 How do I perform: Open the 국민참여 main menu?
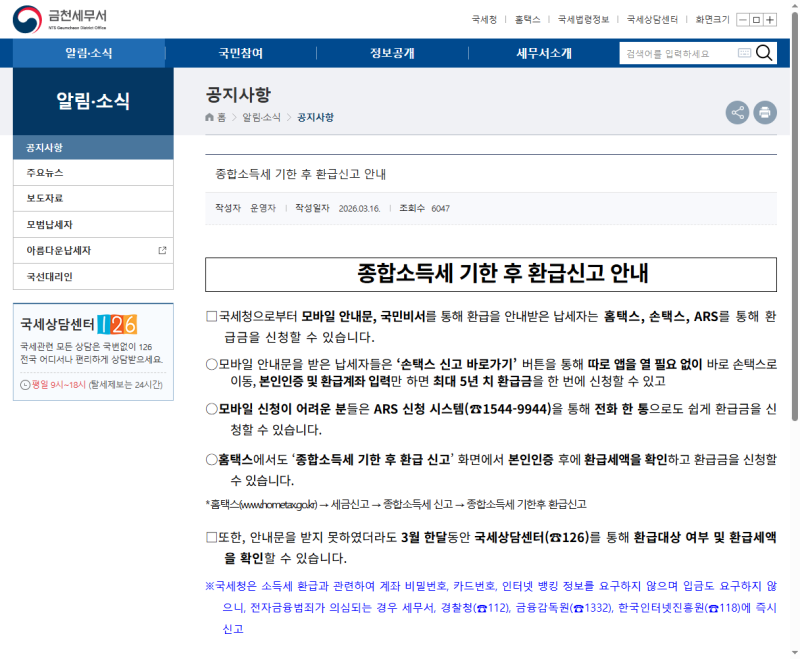pyautogui.click(x=241, y=53)
